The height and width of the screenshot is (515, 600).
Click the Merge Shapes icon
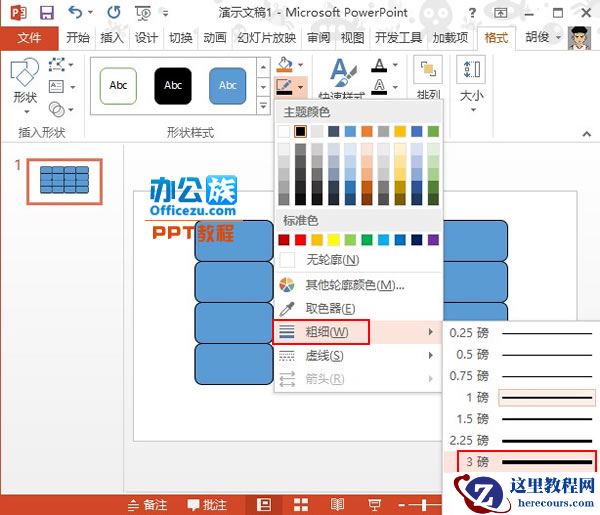pyautogui.click(x=57, y=109)
